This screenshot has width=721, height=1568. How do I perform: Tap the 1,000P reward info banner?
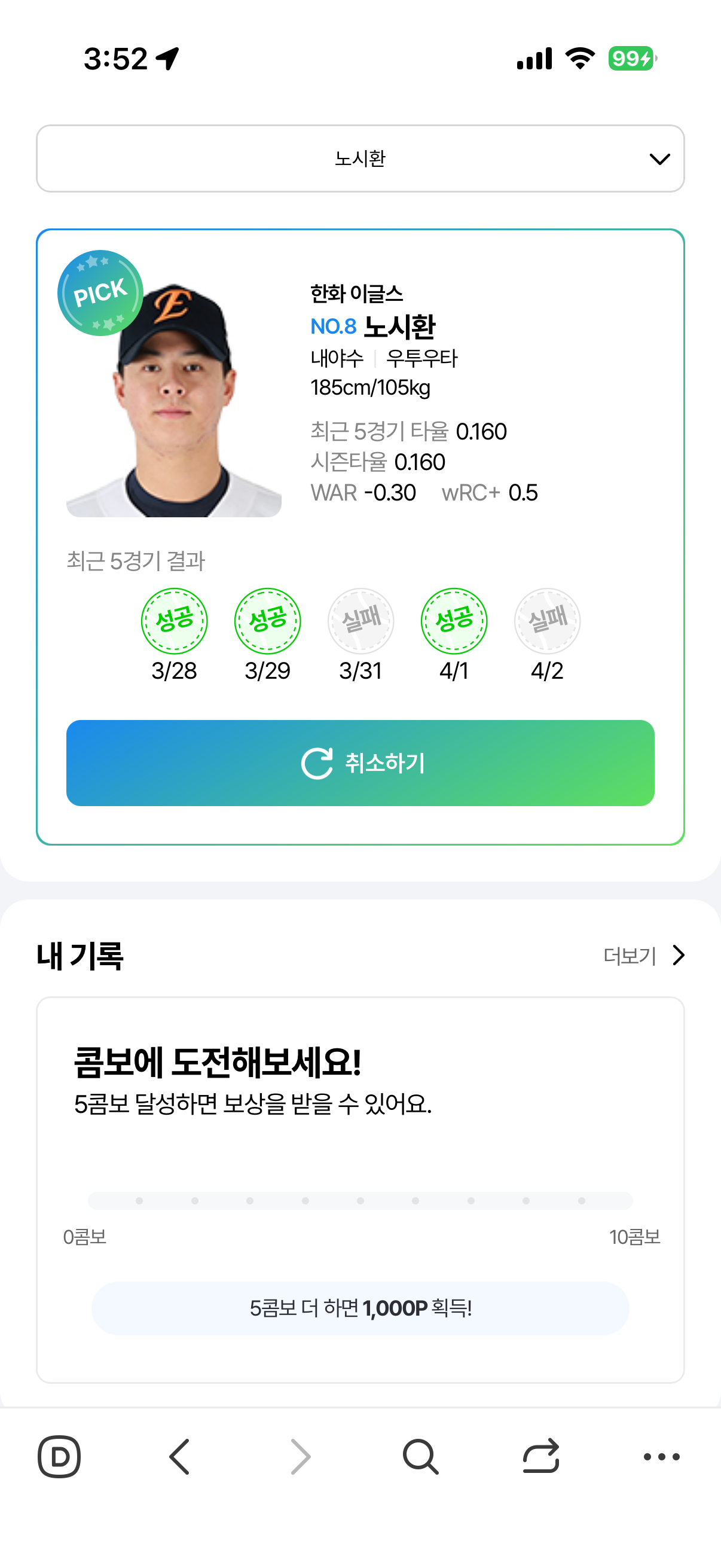360,1308
